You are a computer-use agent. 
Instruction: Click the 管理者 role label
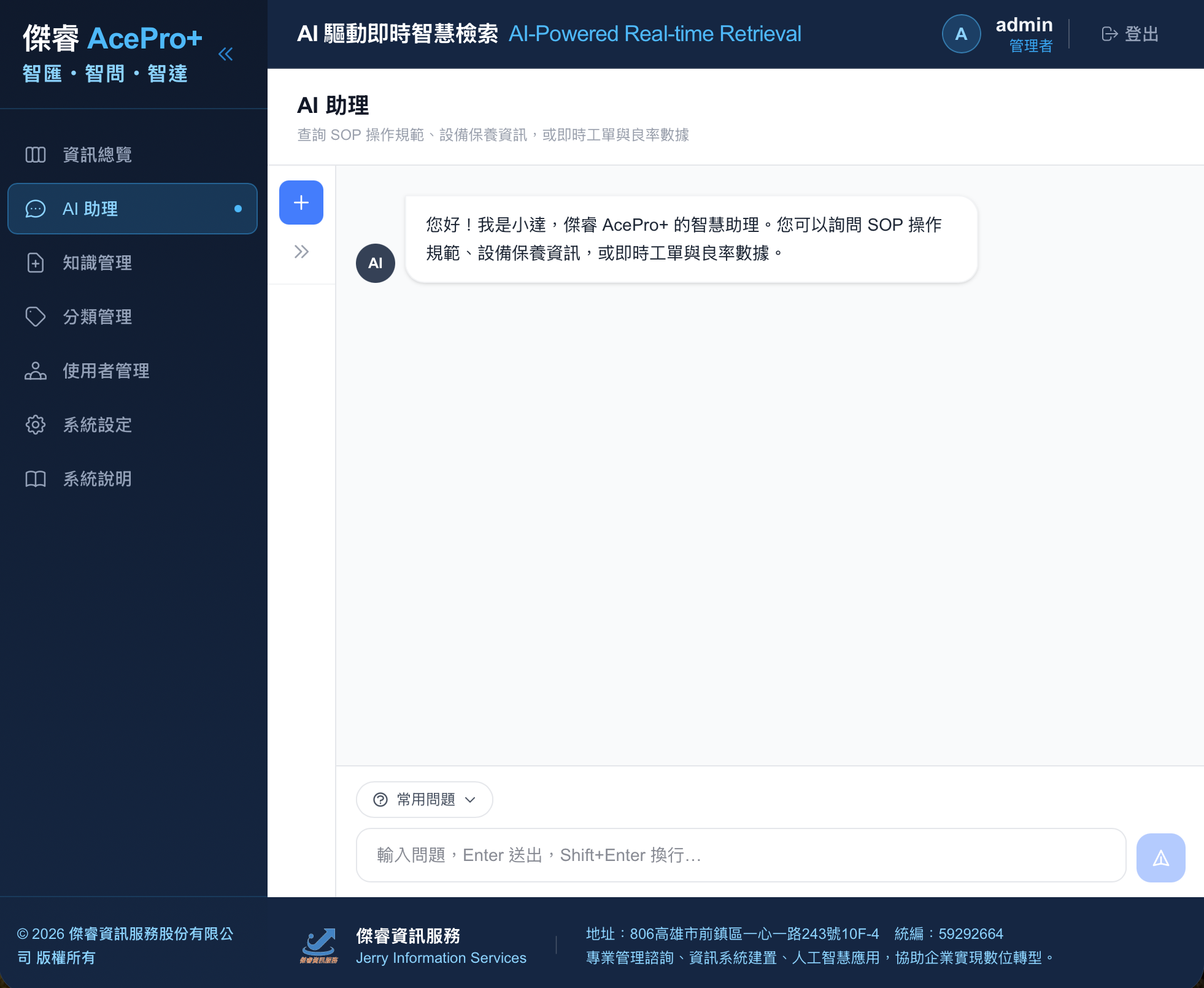tap(1031, 46)
